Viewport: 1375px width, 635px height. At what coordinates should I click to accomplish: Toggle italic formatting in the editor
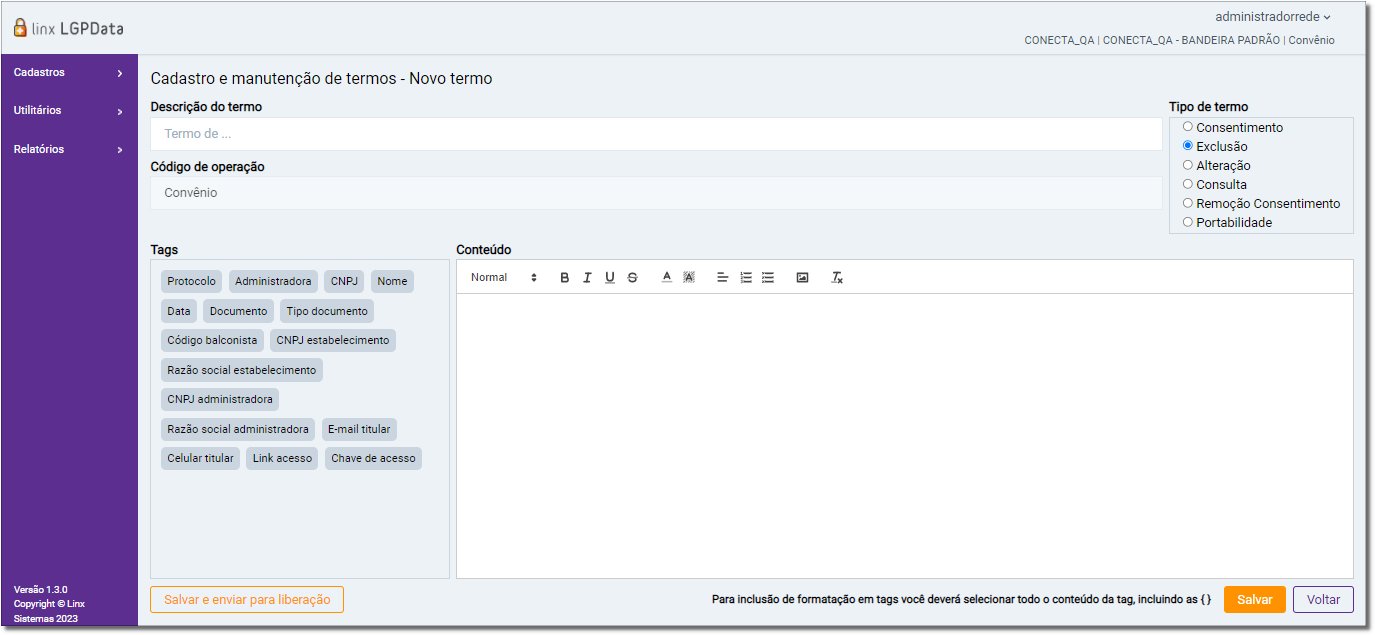coord(587,278)
